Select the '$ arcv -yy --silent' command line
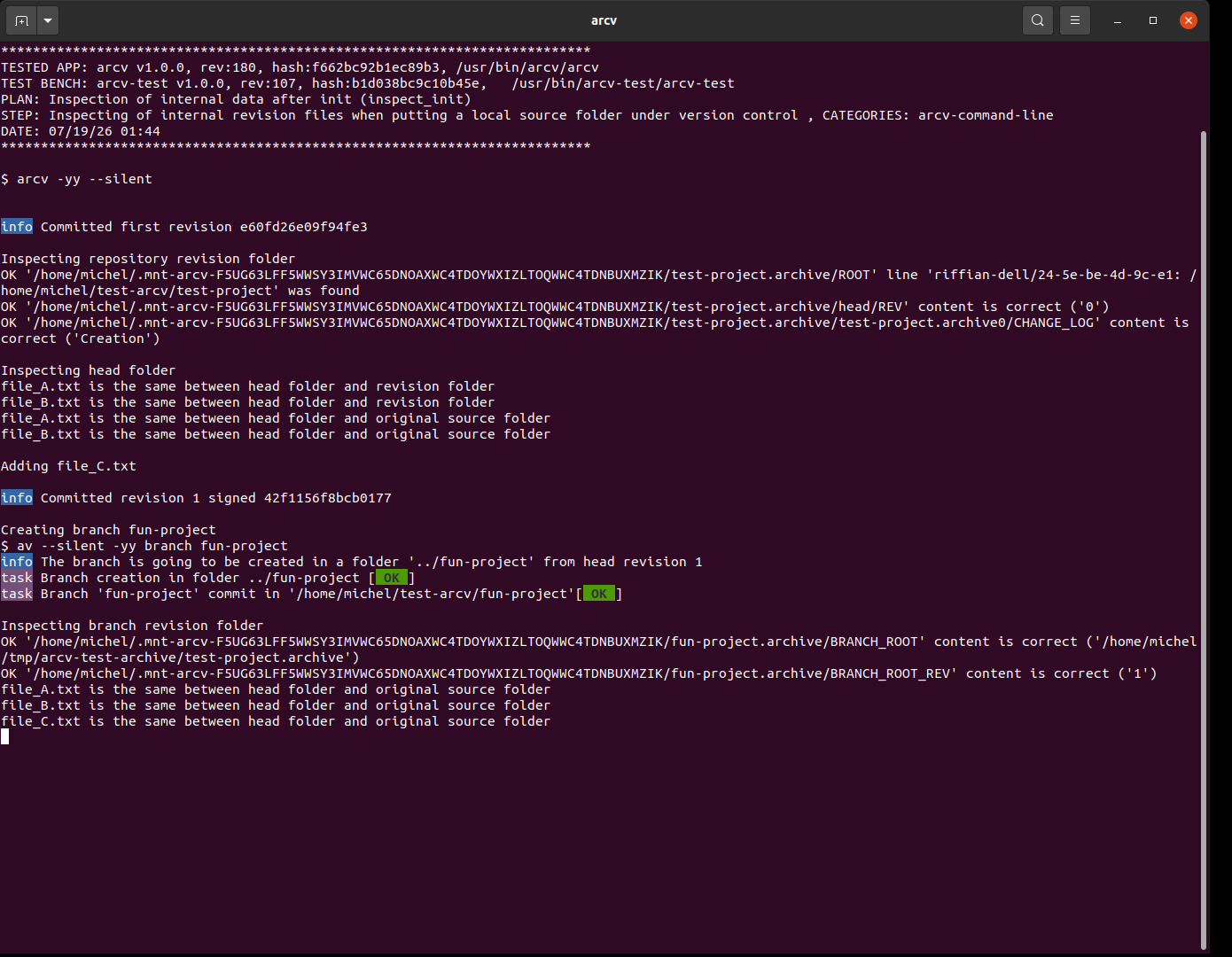The width and height of the screenshot is (1232, 957). [77, 179]
